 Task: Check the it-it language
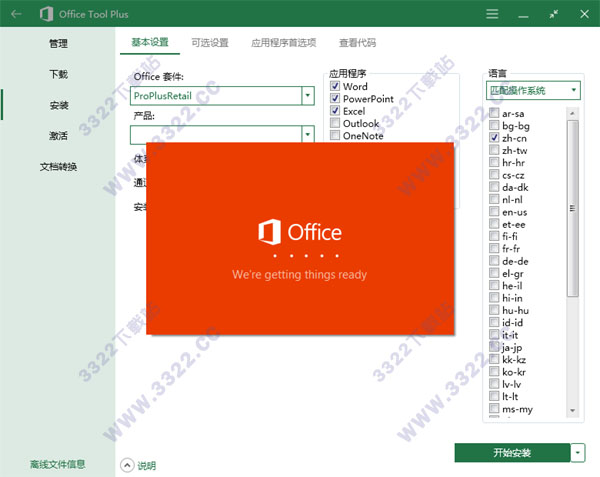click(494, 334)
